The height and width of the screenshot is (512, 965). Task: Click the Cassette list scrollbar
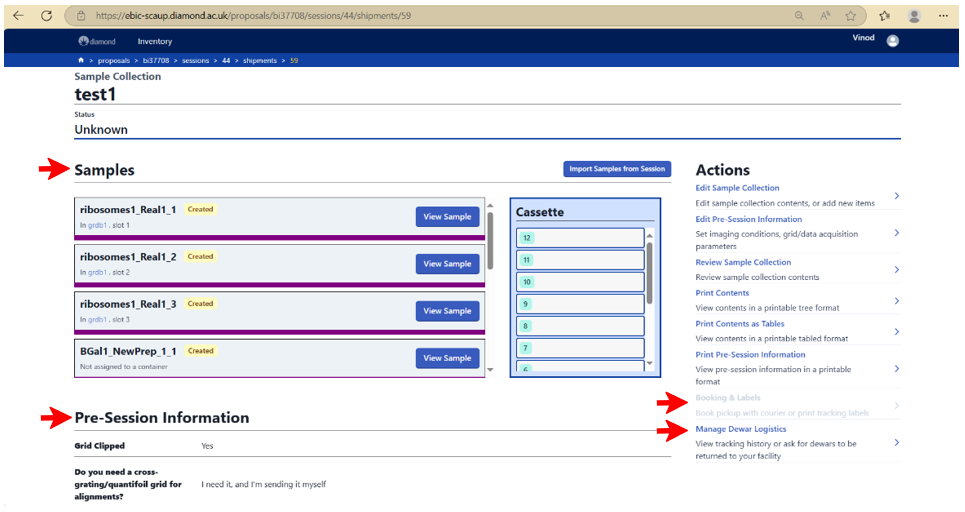(649, 273)
